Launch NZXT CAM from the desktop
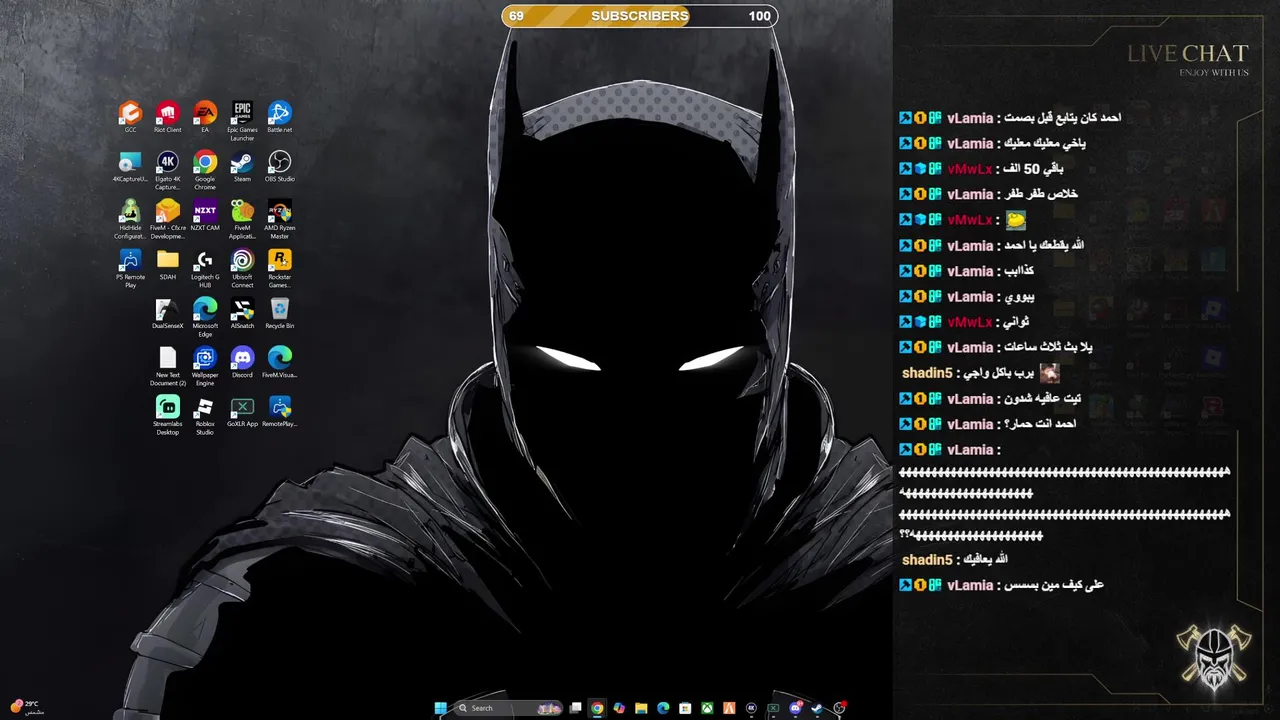This screenshot has width=1280, height=720. 205,215
